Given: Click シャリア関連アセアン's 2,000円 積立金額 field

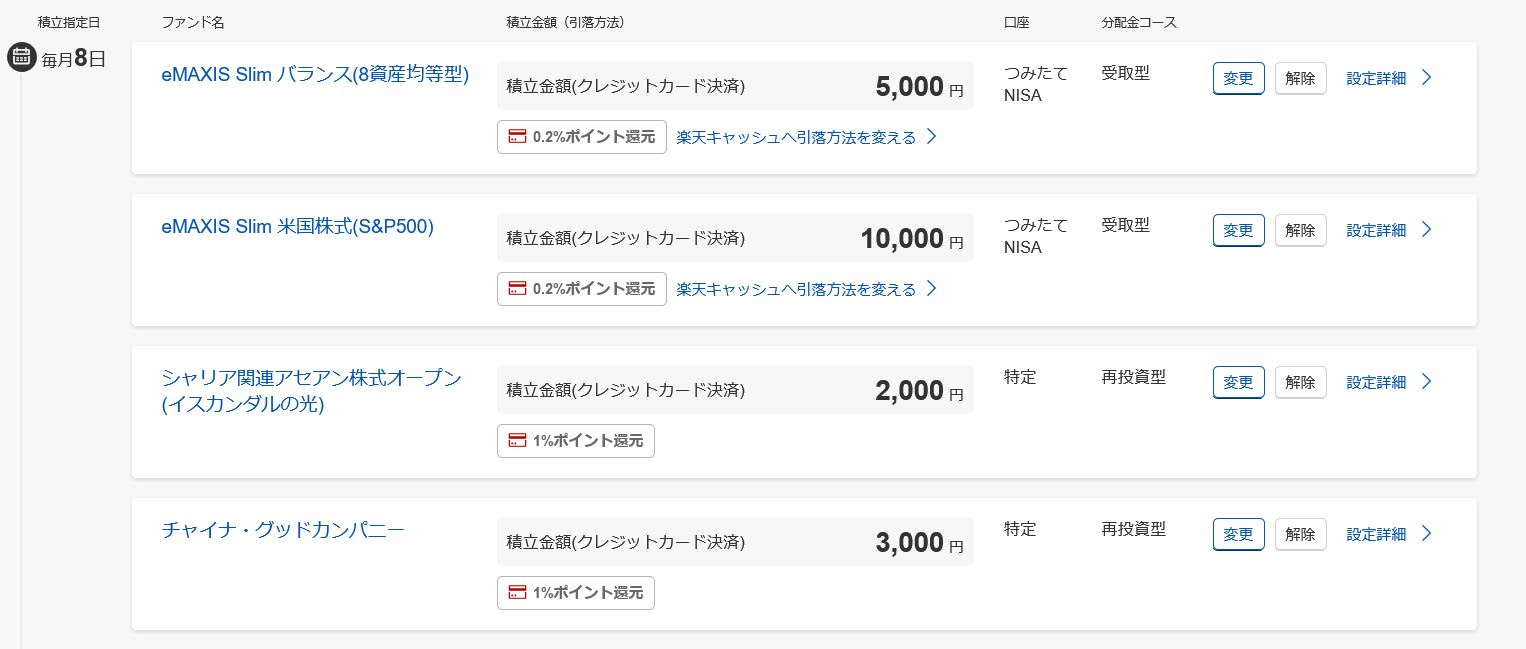Looking at the screenshot, I should tap(736, 390).
